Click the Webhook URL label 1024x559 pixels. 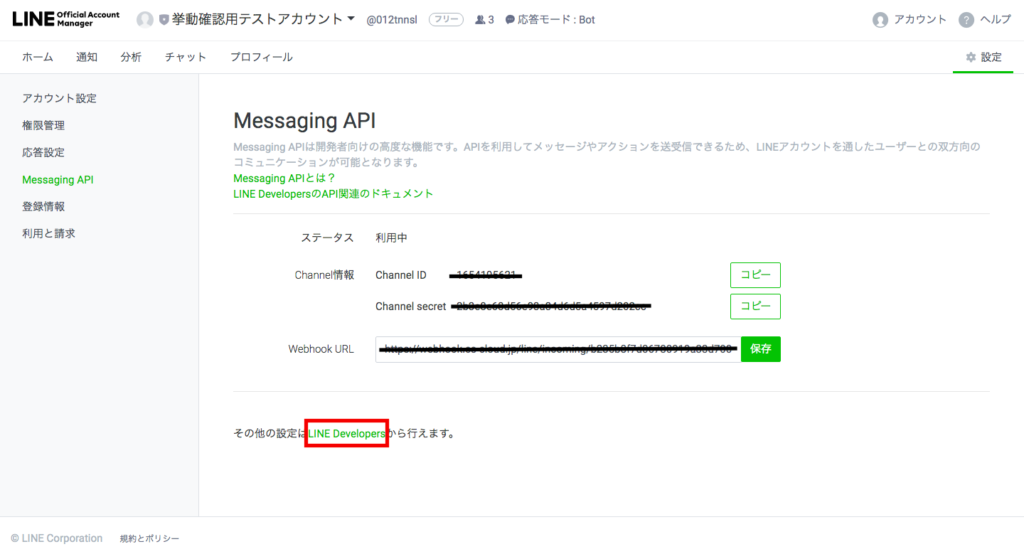coord(321,349)
